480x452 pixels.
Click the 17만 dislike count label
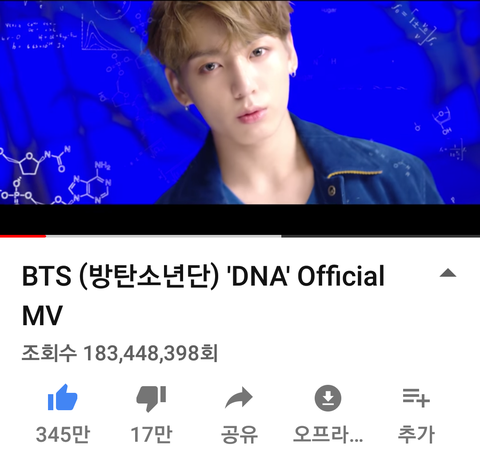(x=151, y=434)
